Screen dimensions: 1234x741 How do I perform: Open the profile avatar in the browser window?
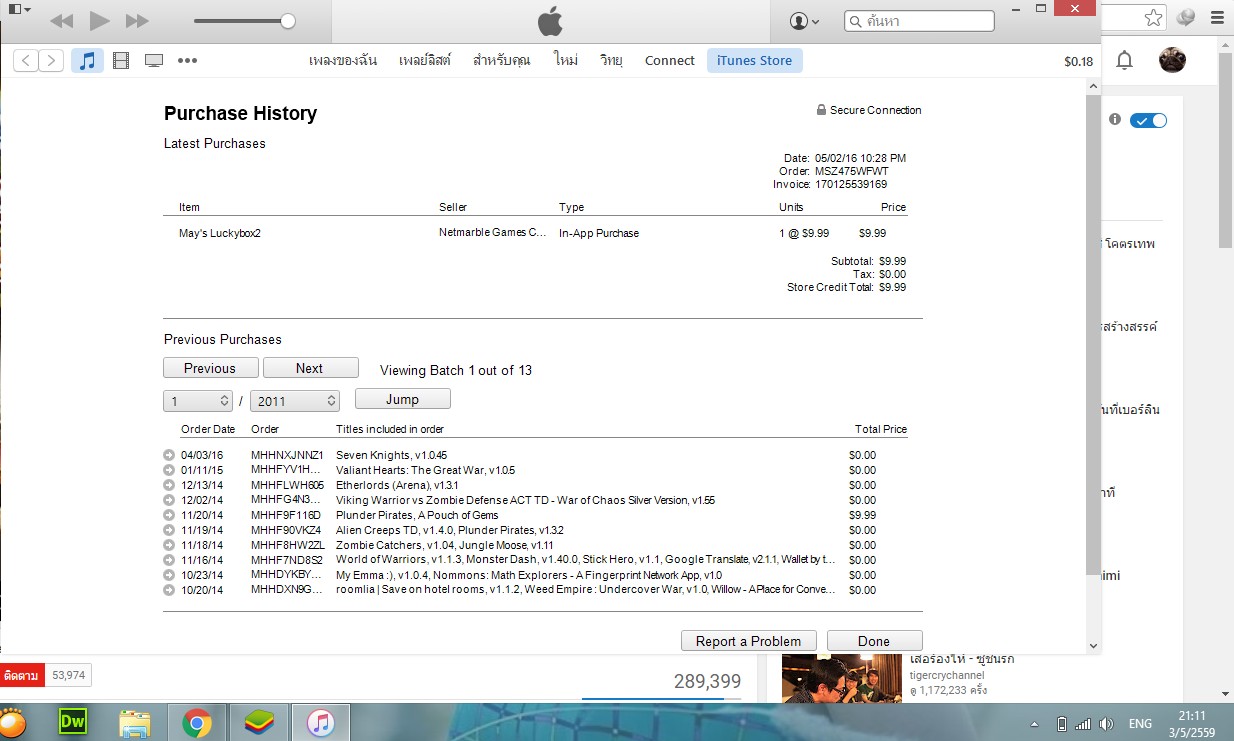pyautogui.click(x=1172, y=61)
